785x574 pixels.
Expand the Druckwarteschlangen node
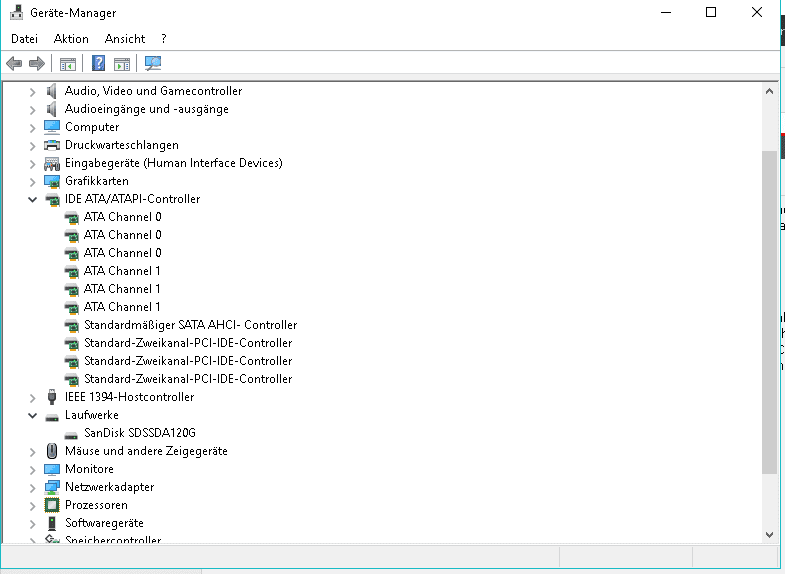[33, 146]
